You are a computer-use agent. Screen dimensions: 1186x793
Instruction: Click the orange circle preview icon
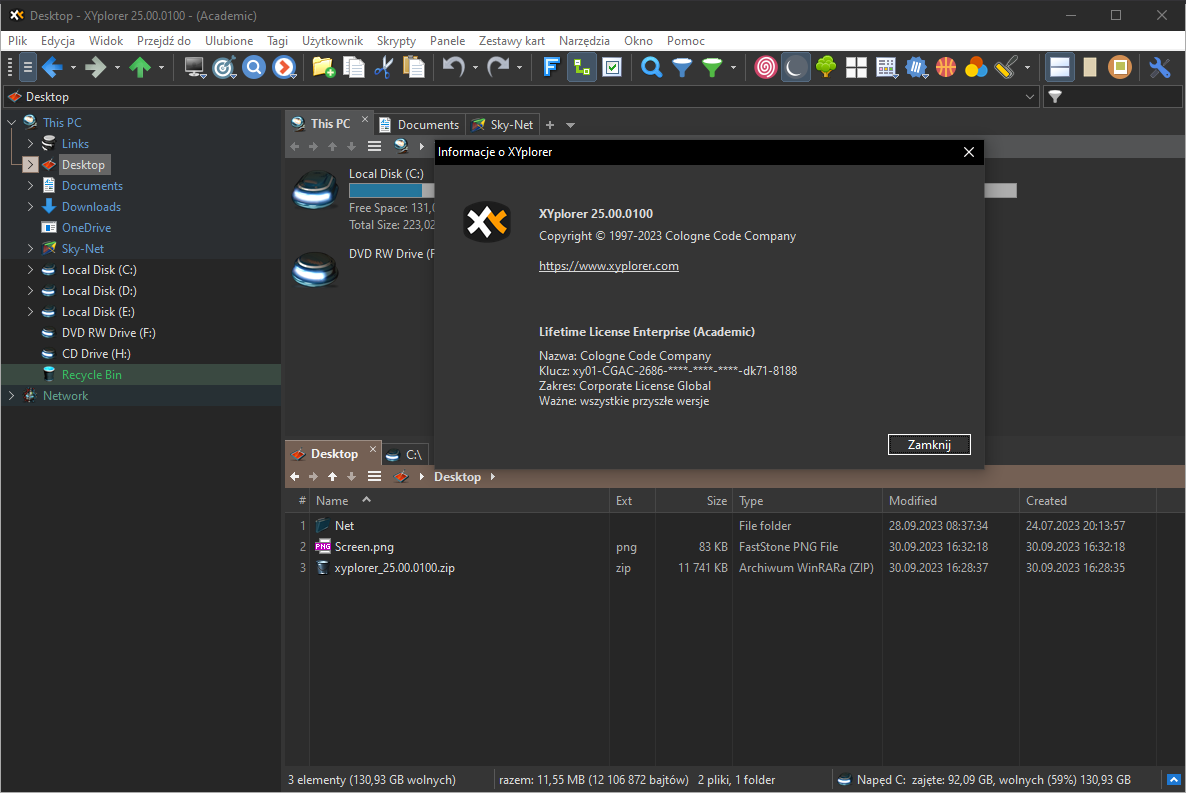tap(1119, 68)
